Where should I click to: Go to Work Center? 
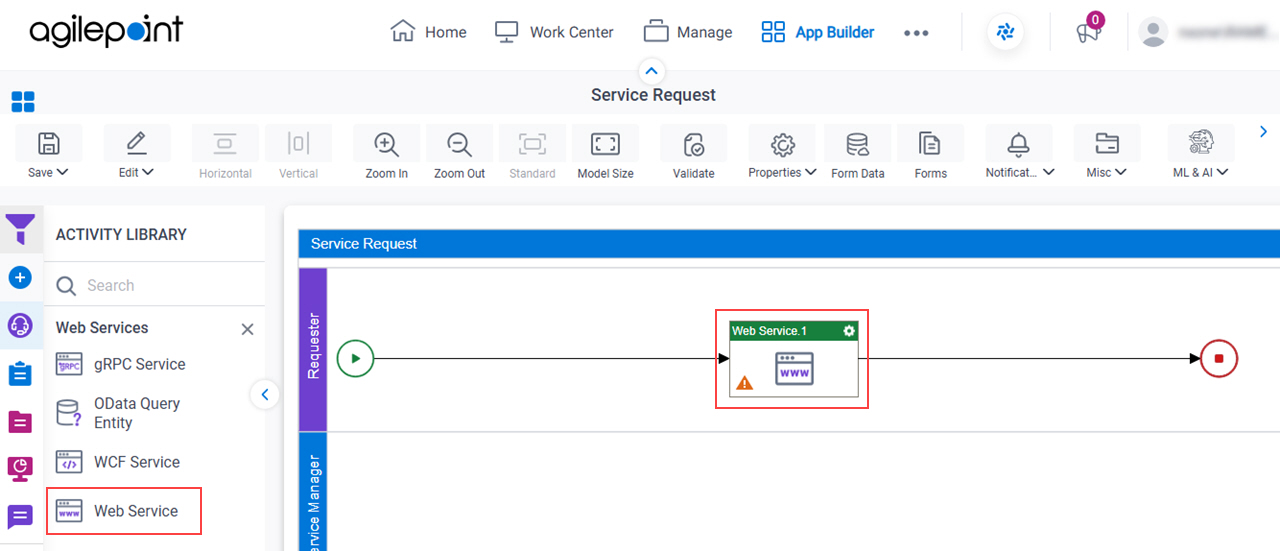554,32
